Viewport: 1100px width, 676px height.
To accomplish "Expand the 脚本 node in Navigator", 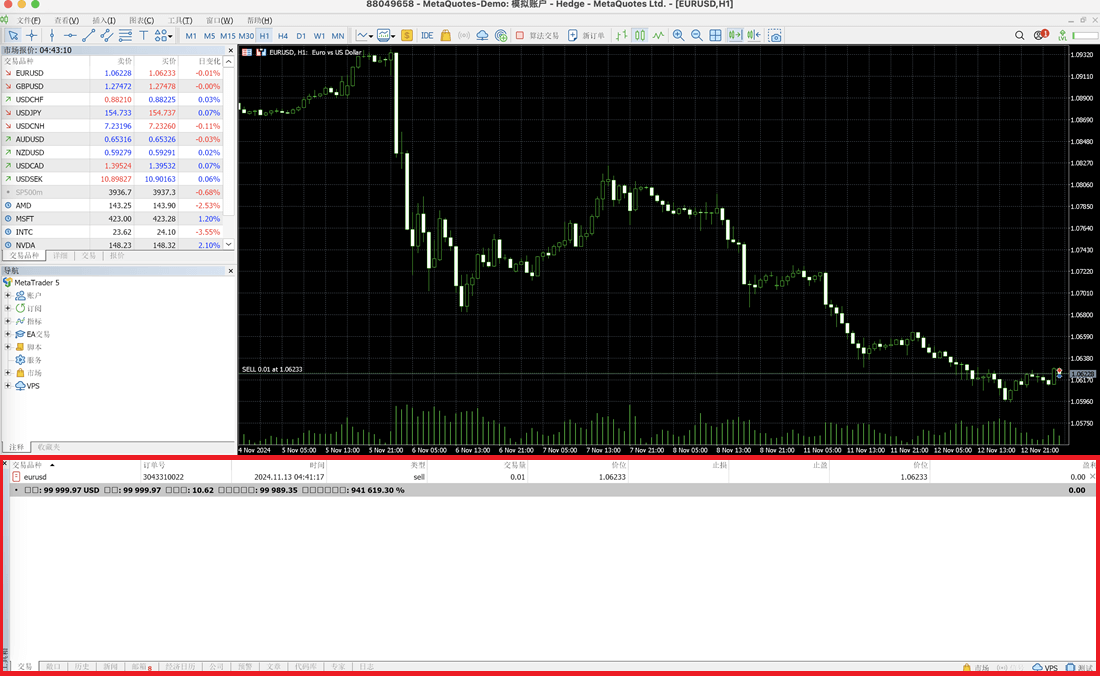I will (x=8, y=347).
